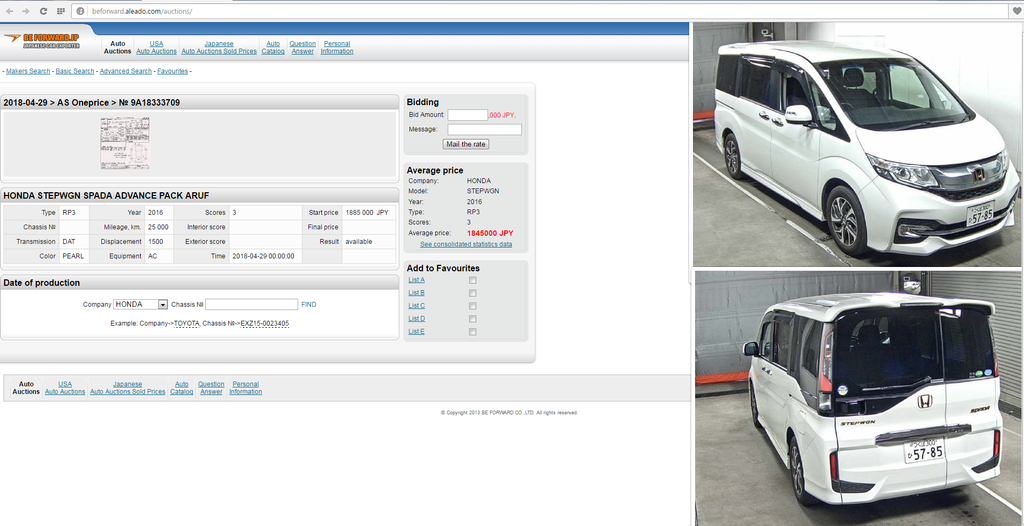Screen dimensions: 1024x526
Task: View the front photo of white Honda
Action: point(857,145)
